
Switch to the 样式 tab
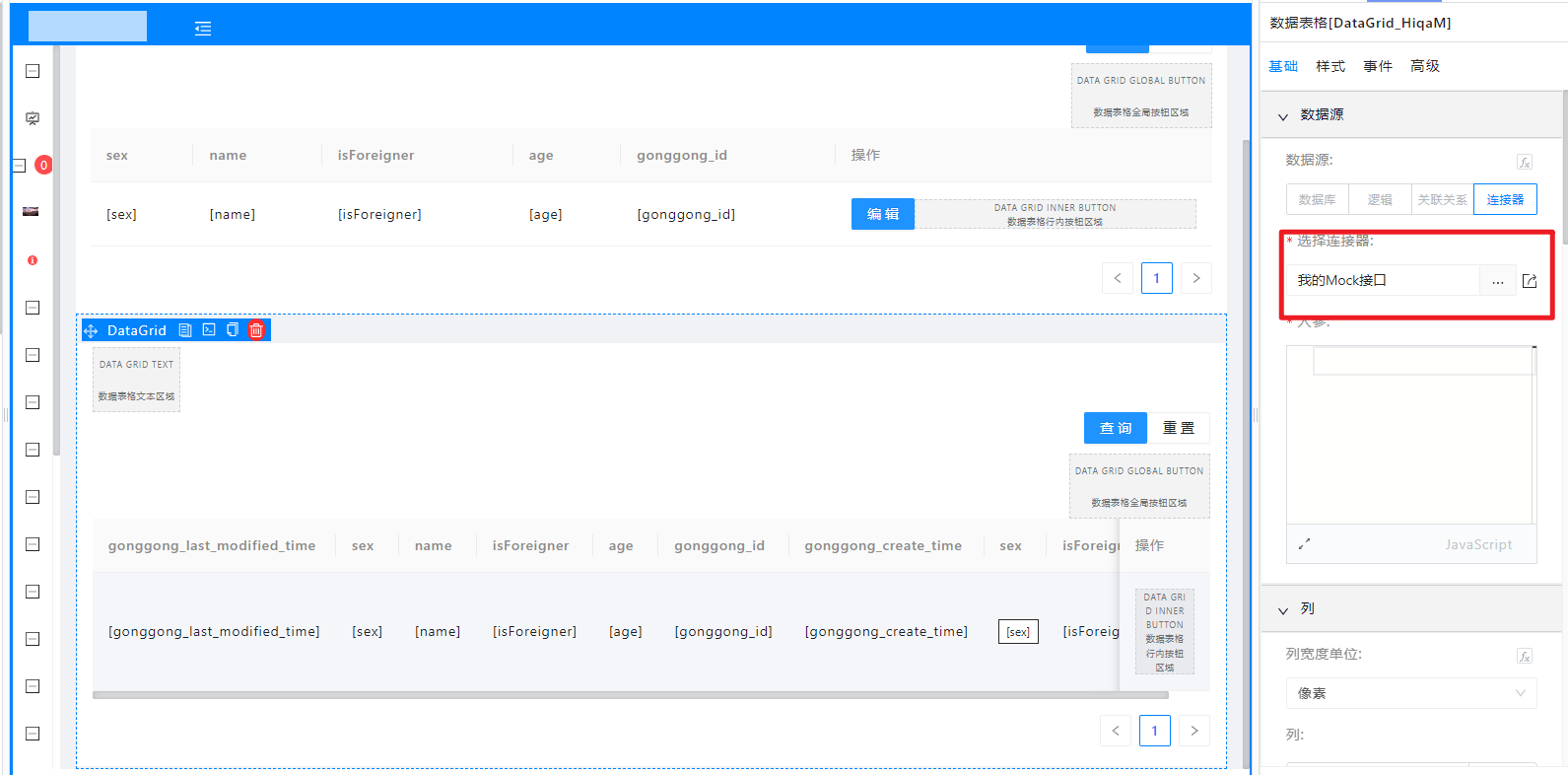[x=1329, y=66]
